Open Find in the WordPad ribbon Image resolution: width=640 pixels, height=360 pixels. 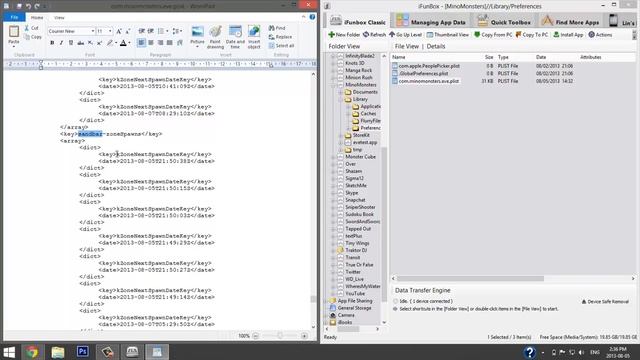tap(277, 28)
